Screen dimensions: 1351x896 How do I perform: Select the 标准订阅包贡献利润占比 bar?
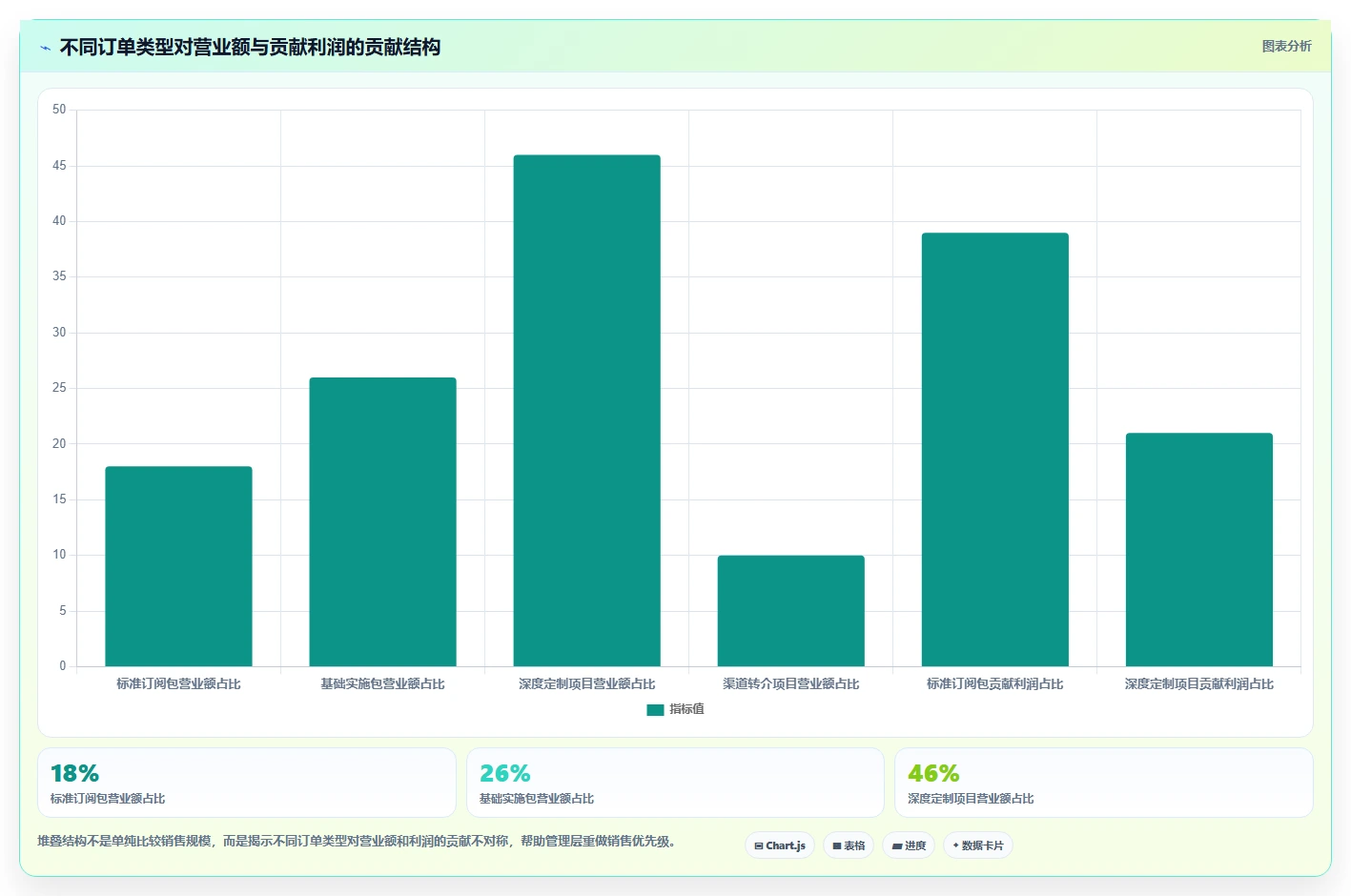point(994,449)
